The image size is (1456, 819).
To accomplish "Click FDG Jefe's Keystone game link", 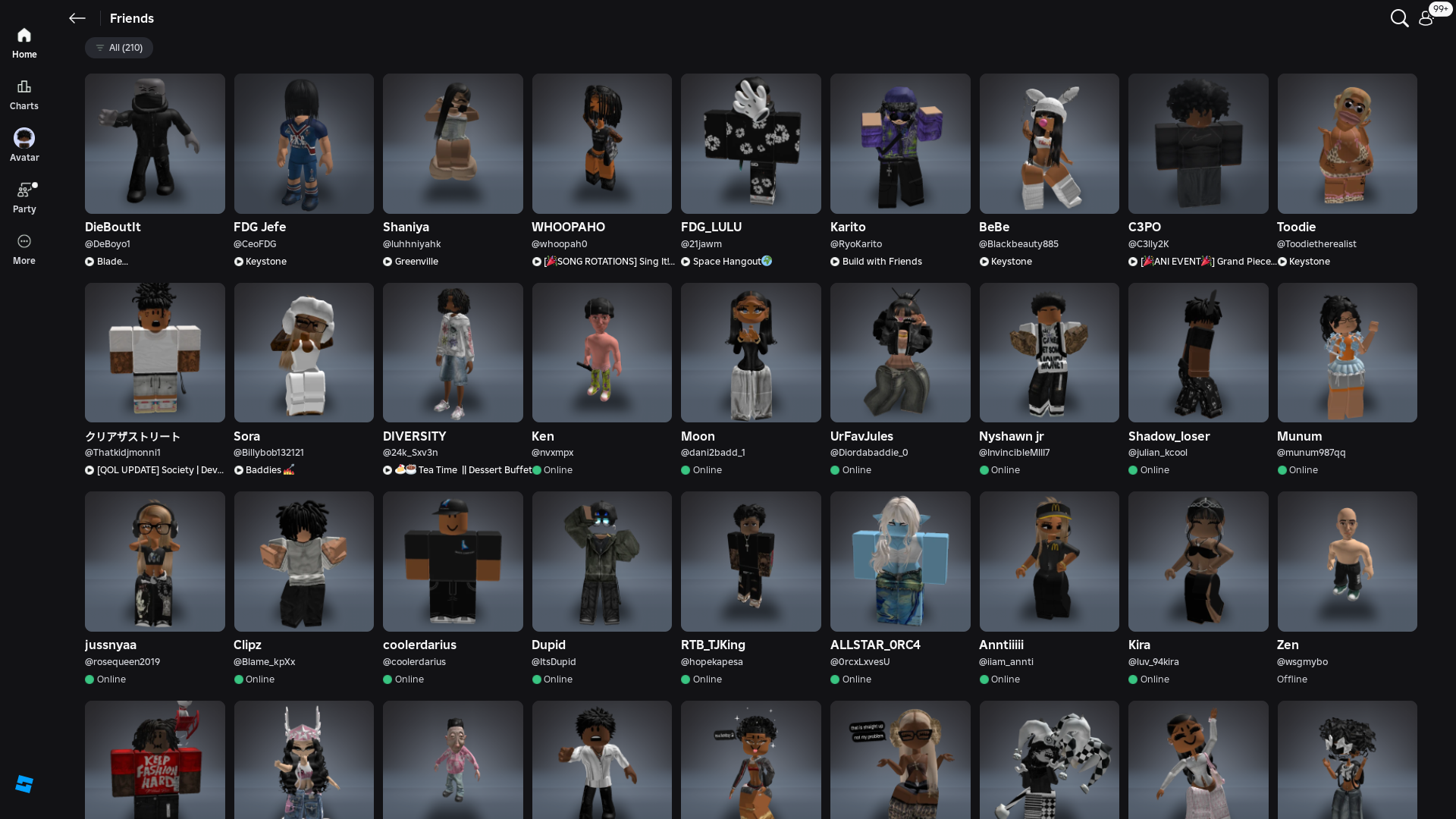I will click(265, 262).
